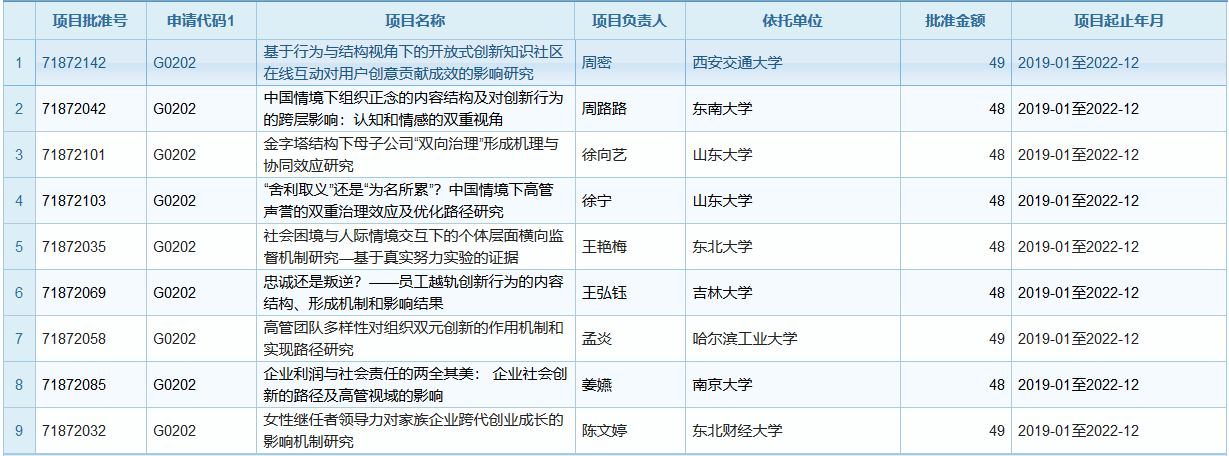Click project leader 孟炎
Screen dimensions: 1229x456
click(x=597, y=339)
